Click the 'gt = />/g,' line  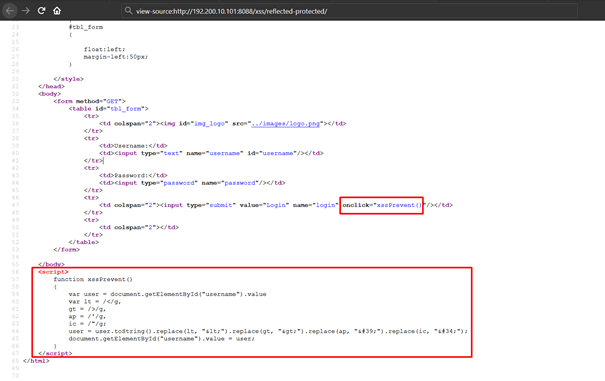[87, 309]
